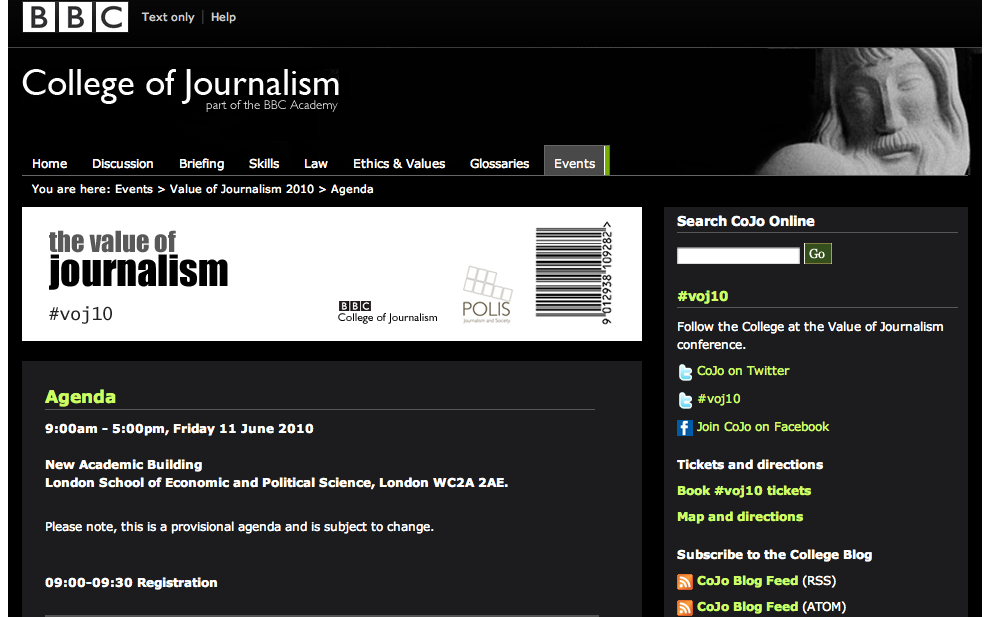Click the College of Journalism title
990x617 pixels.
pos(181,84)
